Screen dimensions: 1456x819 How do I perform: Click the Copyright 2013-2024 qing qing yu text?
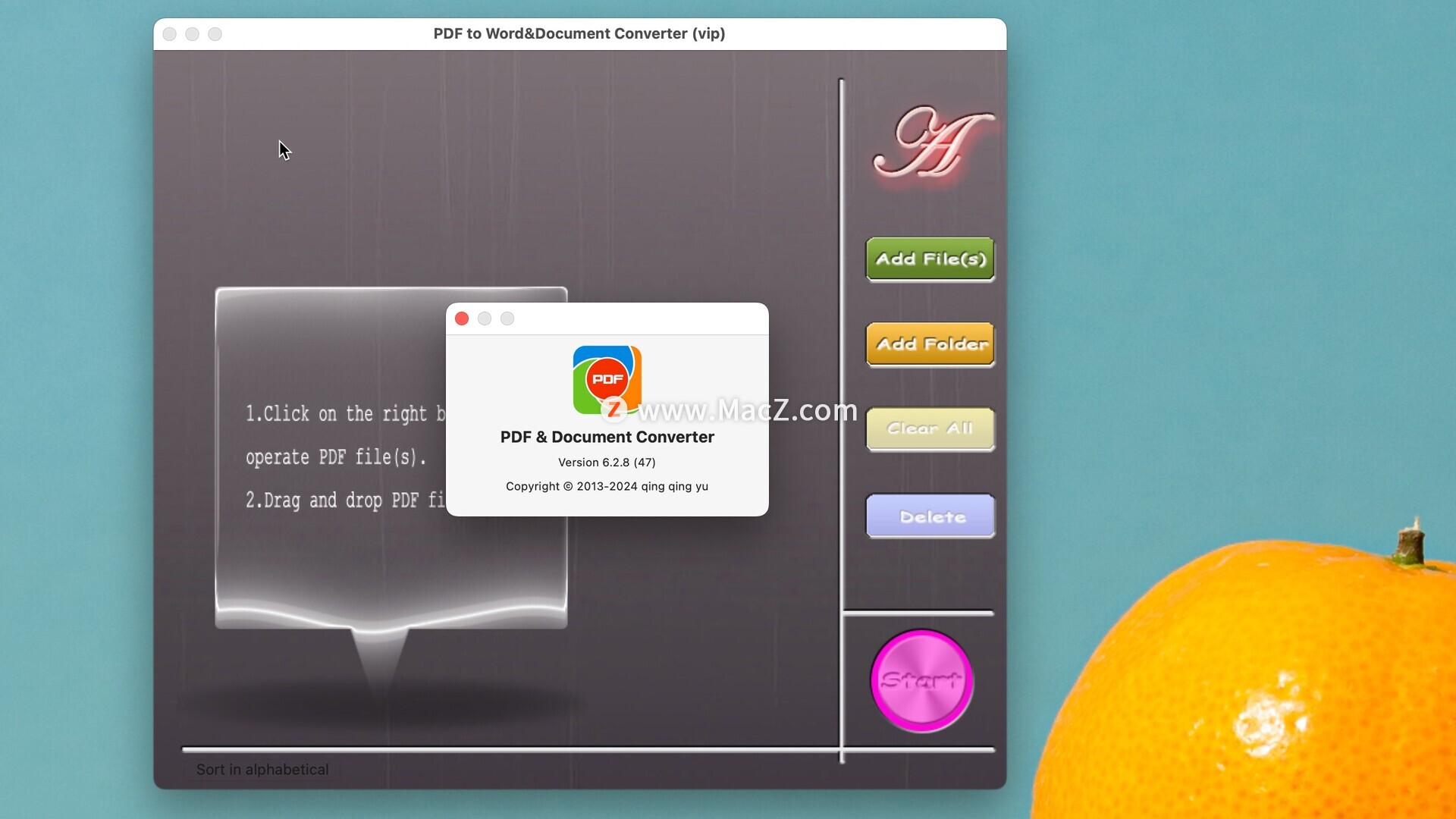[x=607, y=486]
